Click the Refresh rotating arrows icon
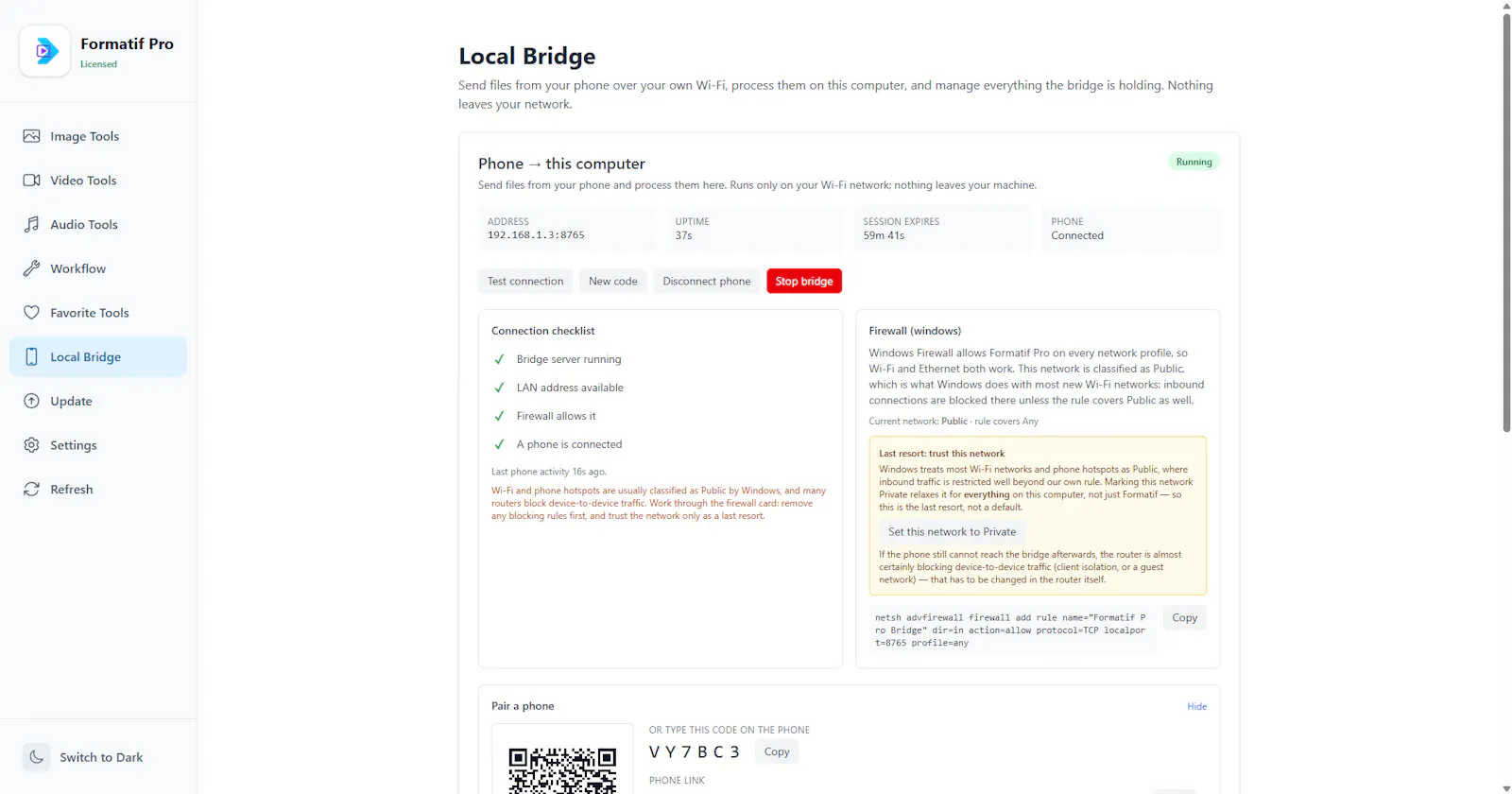 [x=31, y=489]
